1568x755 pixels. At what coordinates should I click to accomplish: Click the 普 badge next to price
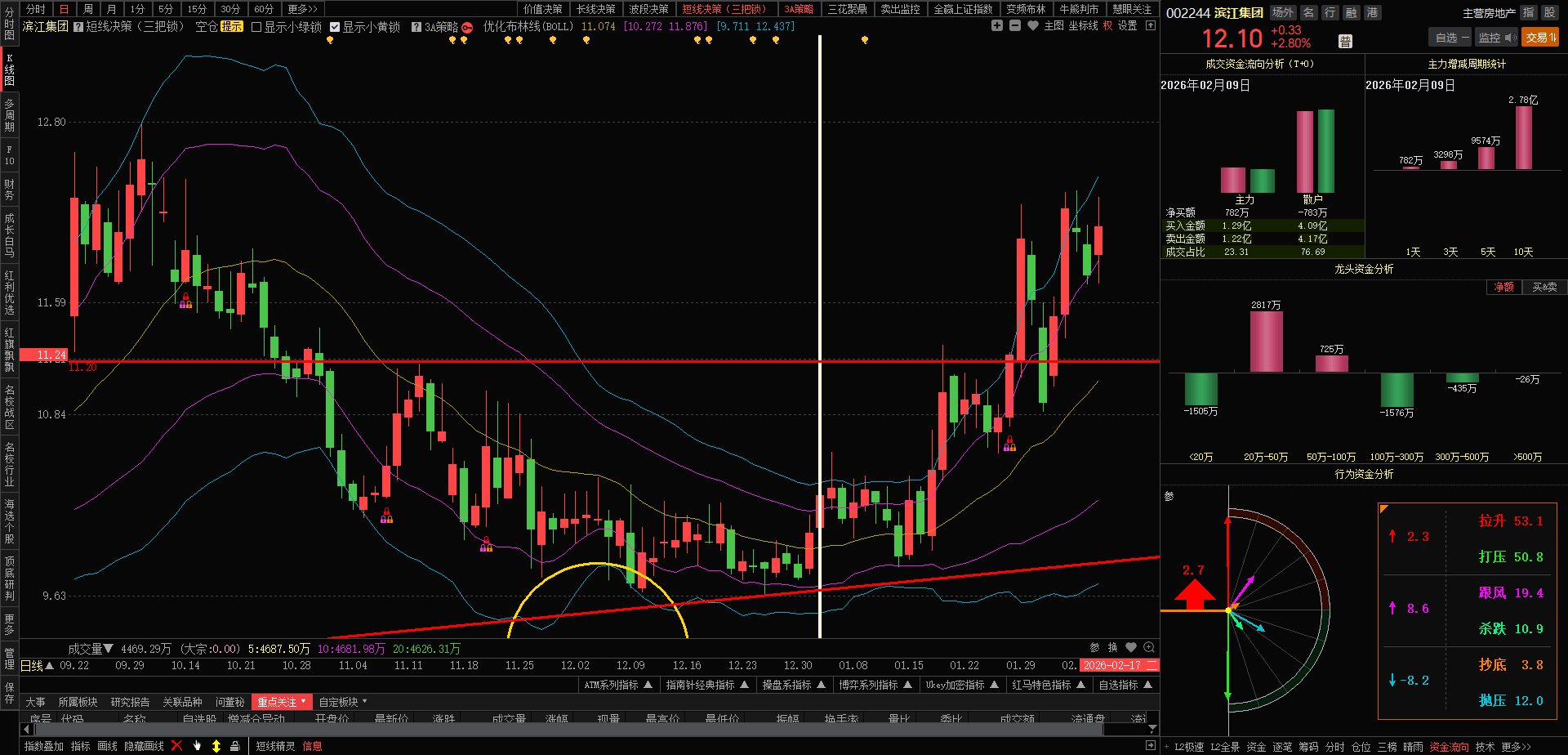(x=1345, y=41)
